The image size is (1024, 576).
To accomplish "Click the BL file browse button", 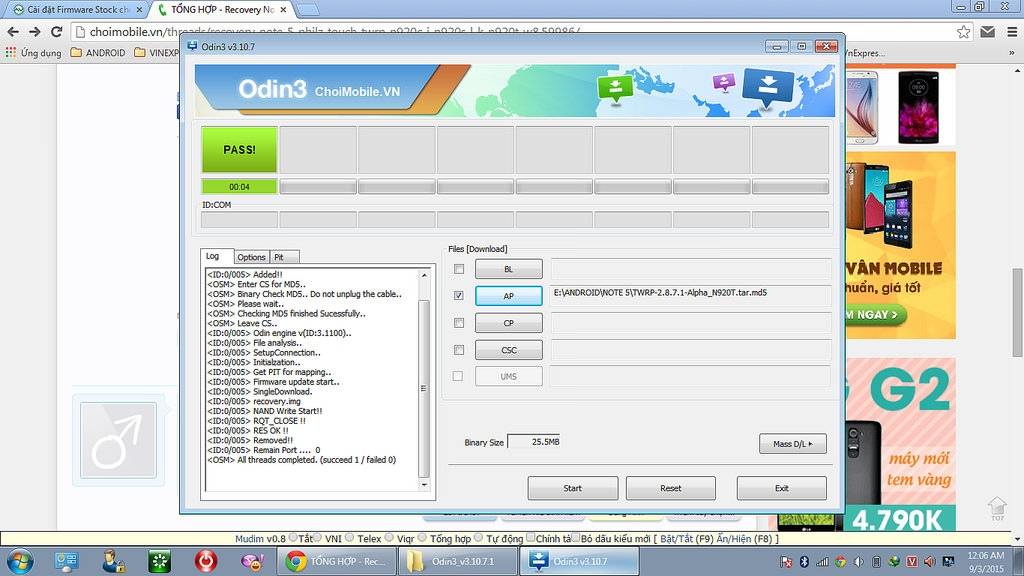I will (509, 269).
